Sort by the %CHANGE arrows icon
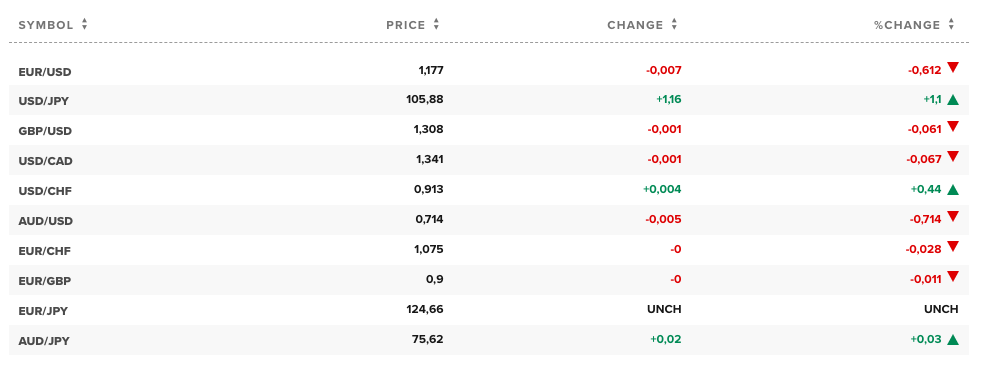Screen dimensions: 993x368 tap(951, 25)
